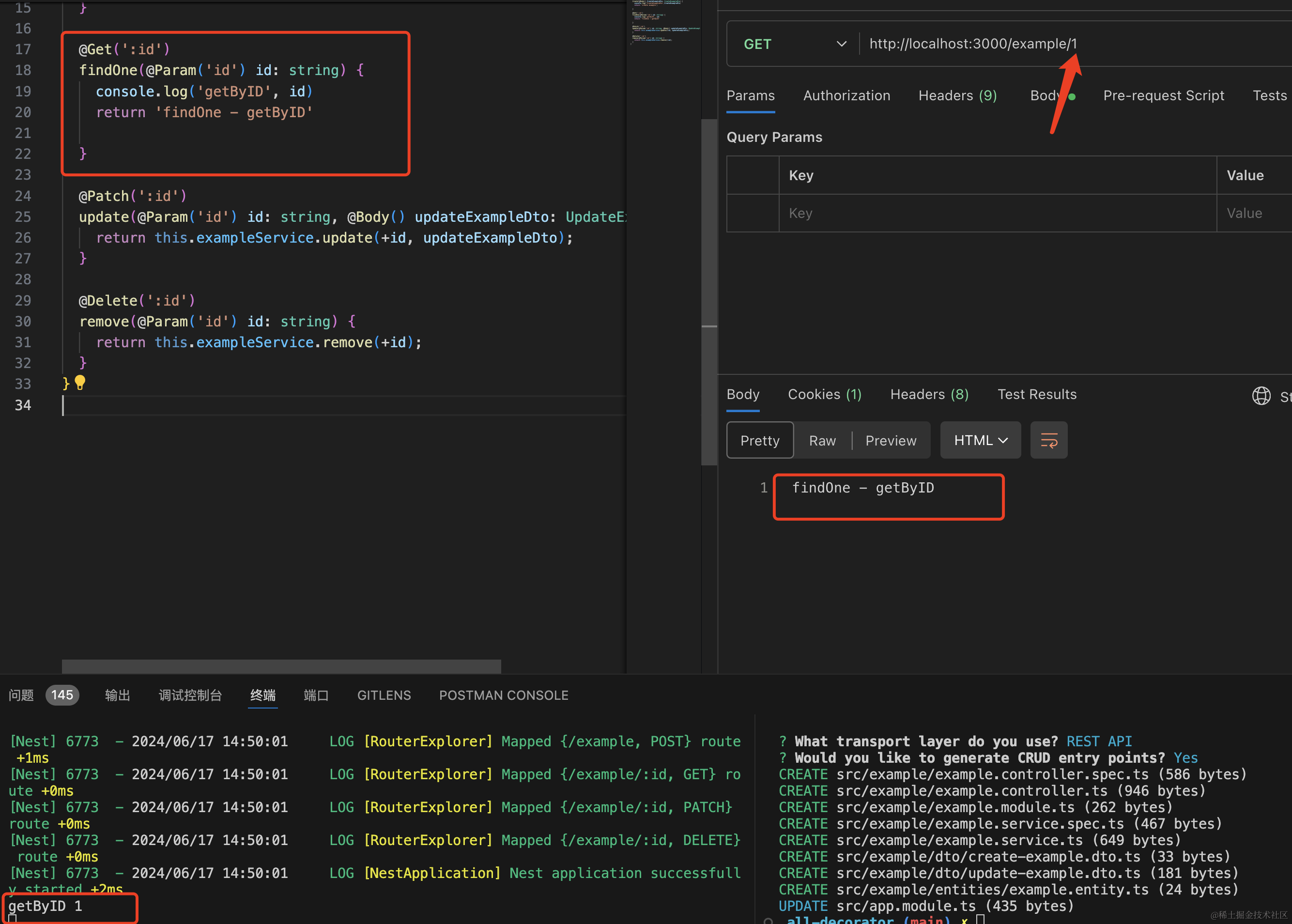
Task: Open the Tests tab
Action: click(1269, 95)
